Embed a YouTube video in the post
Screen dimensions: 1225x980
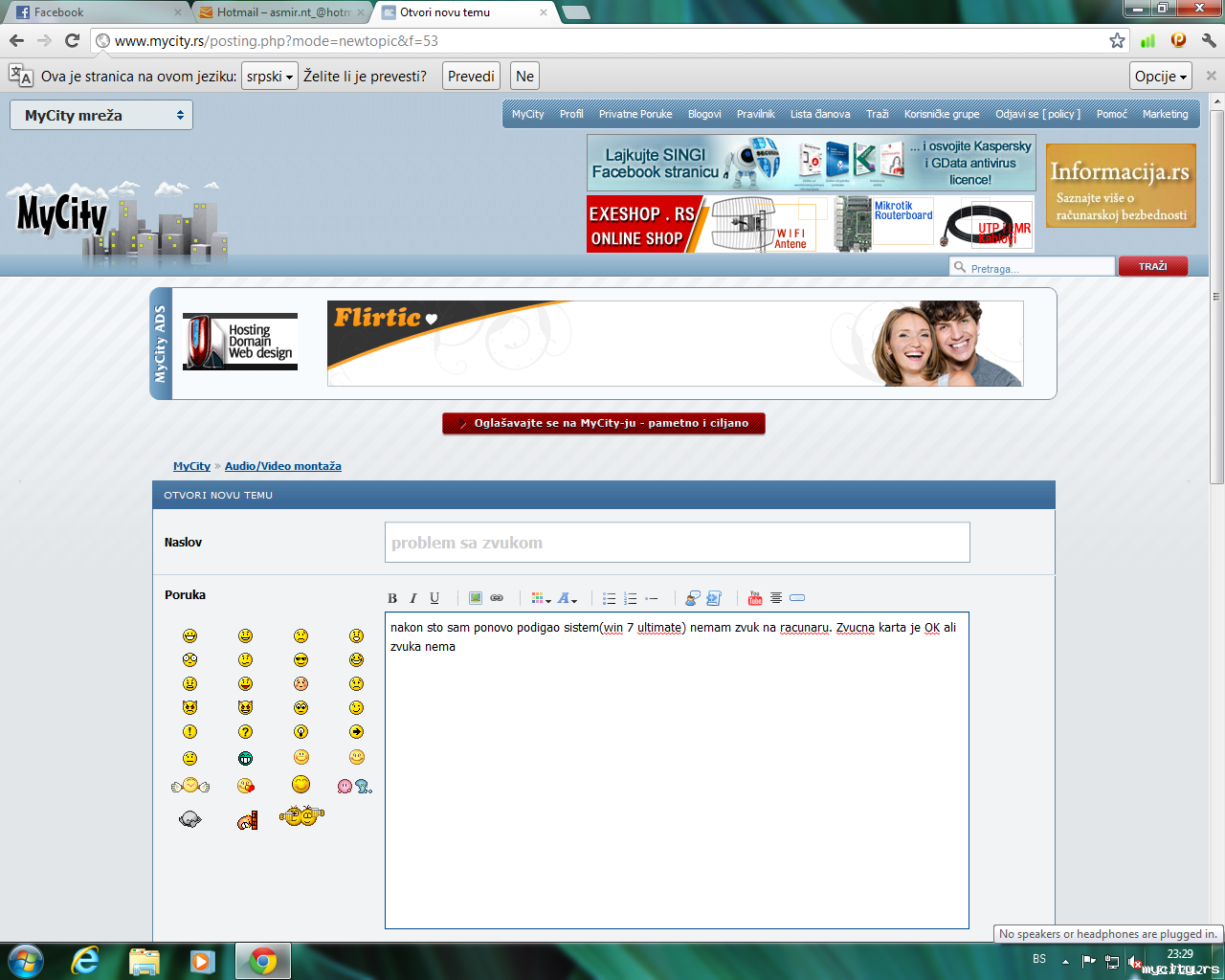click(x=755, y=598)
